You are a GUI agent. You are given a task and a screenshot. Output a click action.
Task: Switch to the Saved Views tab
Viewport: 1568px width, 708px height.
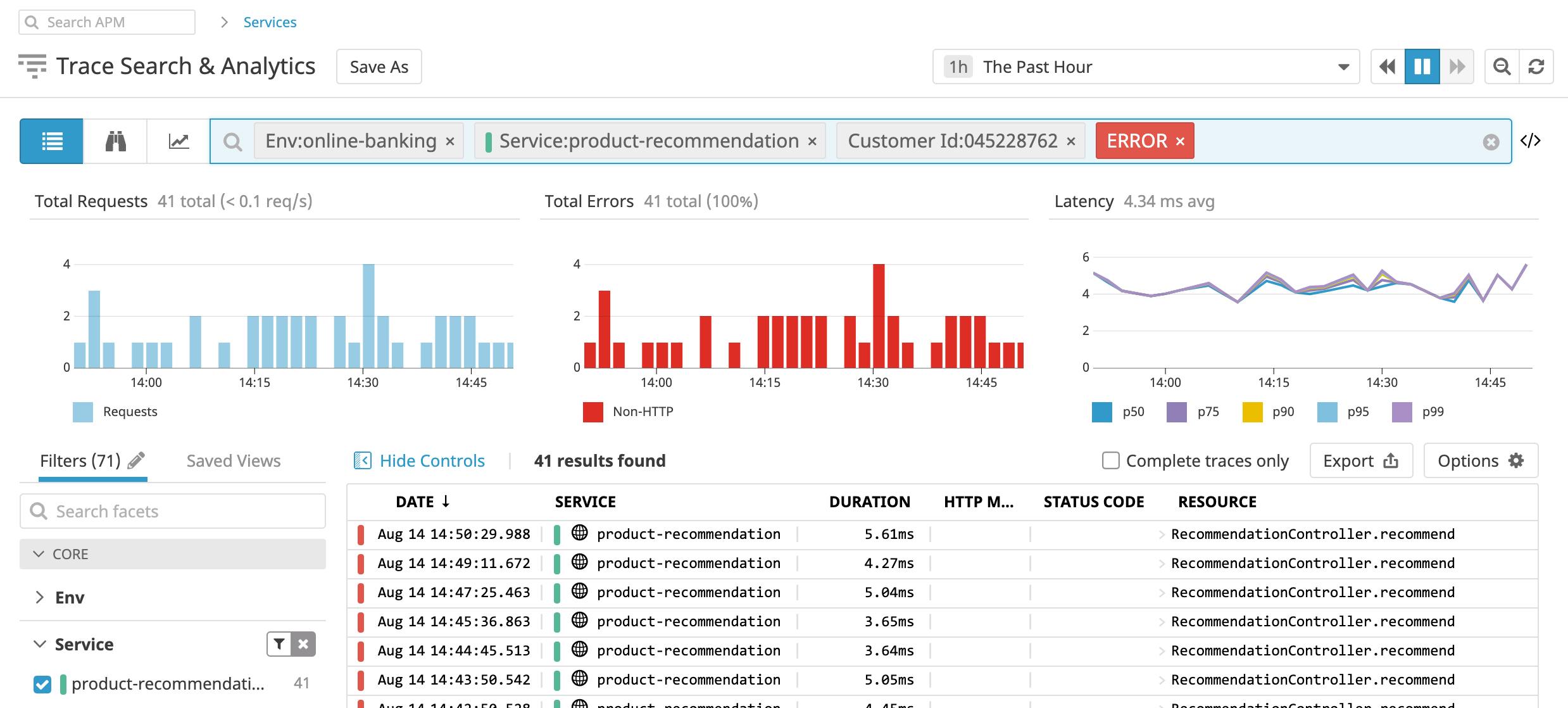(x=233, y=460)
